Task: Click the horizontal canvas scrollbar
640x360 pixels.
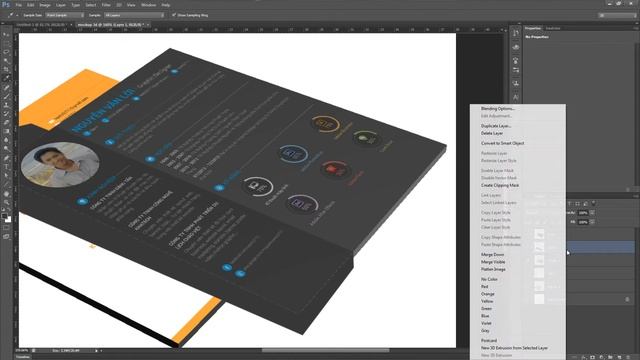Action: pos(325,350)
